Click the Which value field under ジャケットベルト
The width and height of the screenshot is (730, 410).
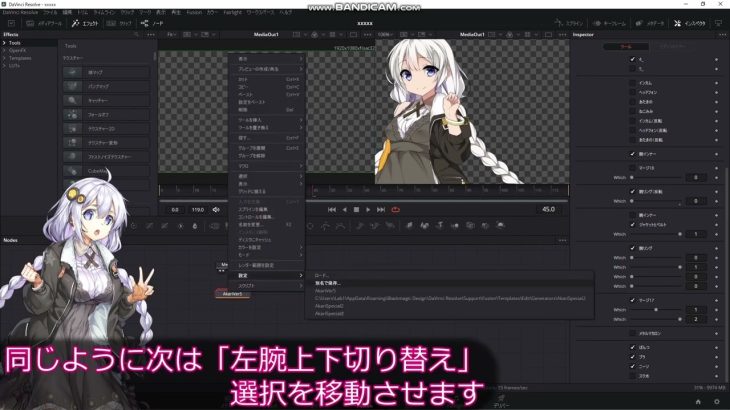[x=696, y=234]
